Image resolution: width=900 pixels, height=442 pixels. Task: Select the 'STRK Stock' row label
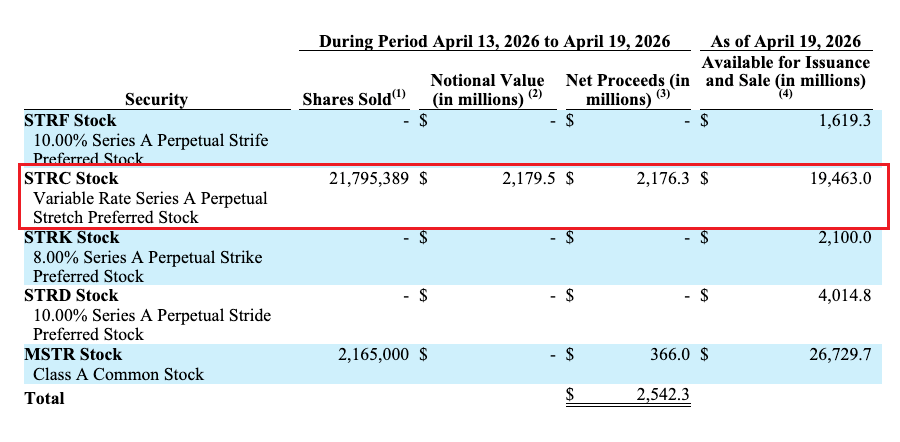click(71, 237)
